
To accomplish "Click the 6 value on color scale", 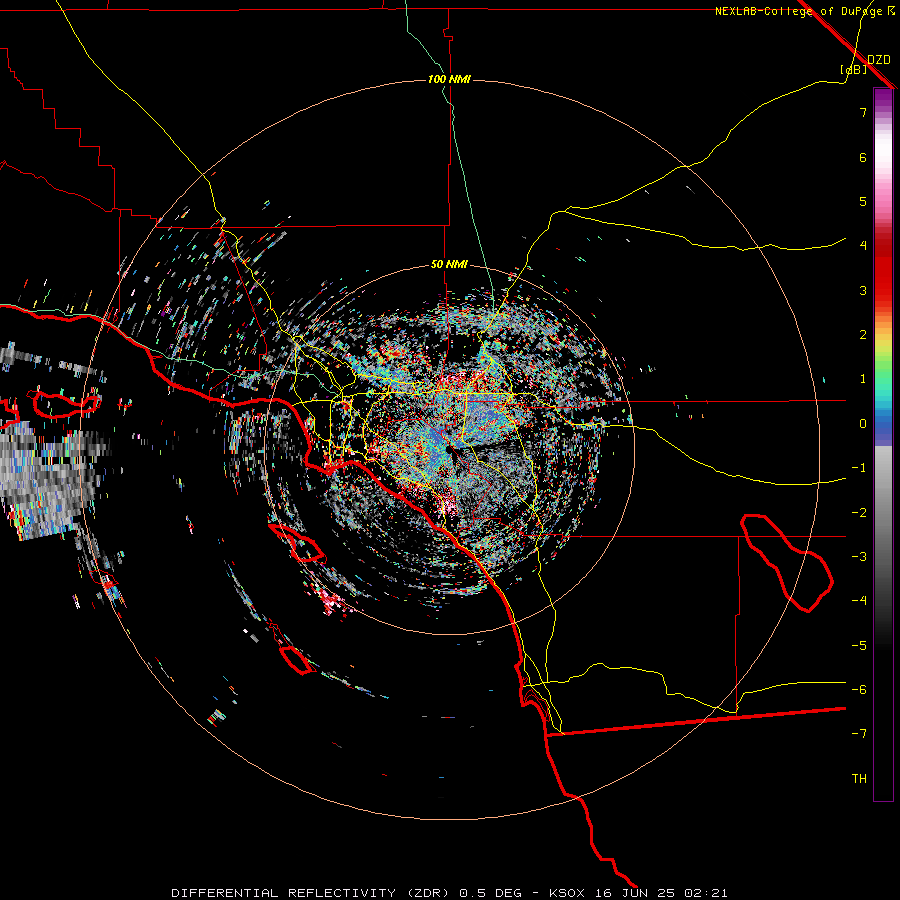I will 863,157.
